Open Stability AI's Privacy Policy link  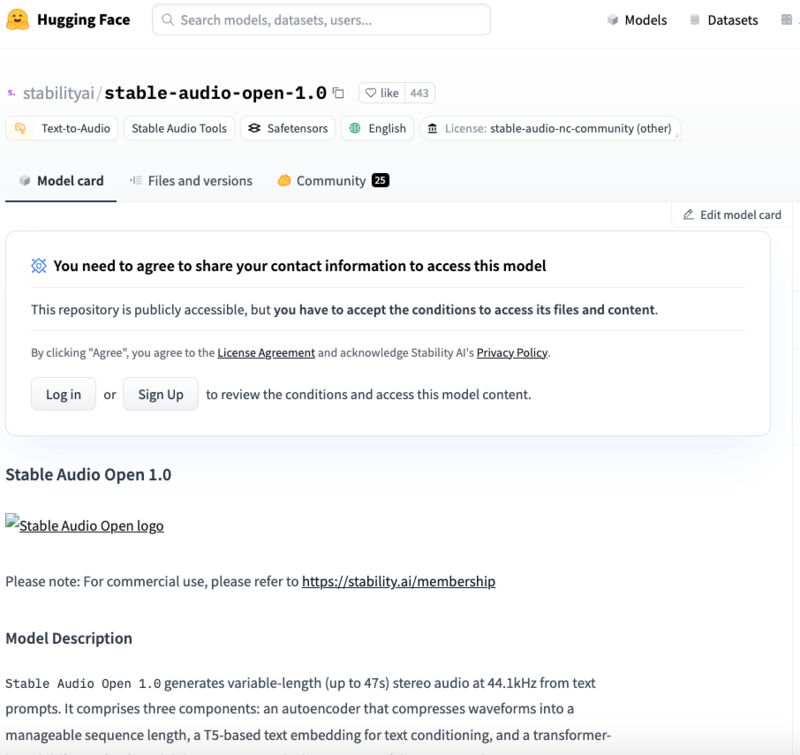[513, 353]
